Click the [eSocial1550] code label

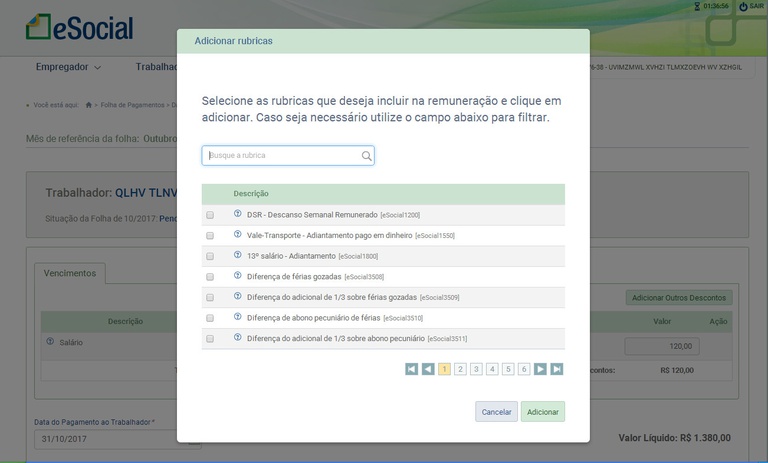click(x=435, y=236)
